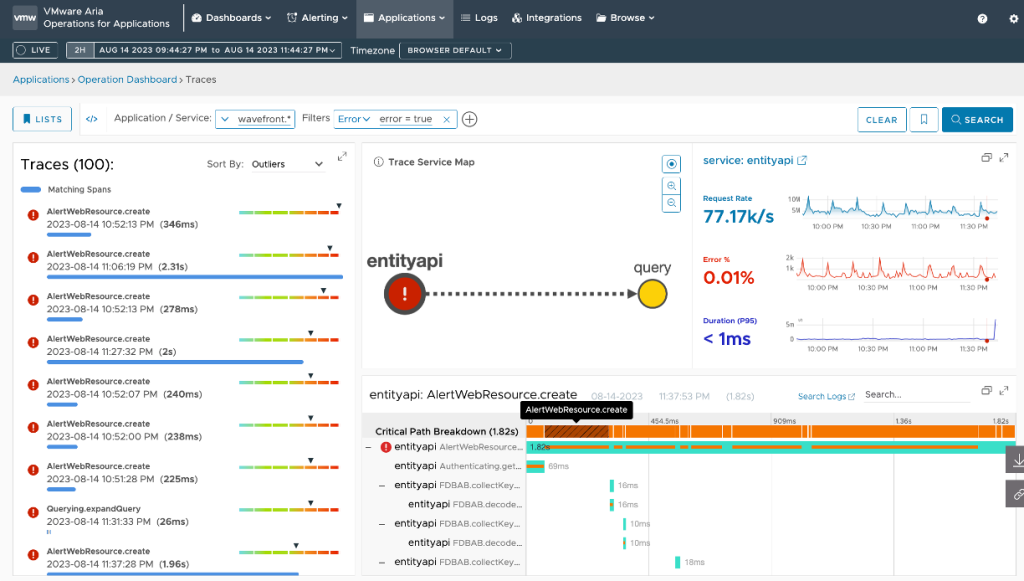Image resolution: width=1024 pixels, height=581 pixels.
Task: Run the SEARCH button
Action: click(x=978, y=119)
